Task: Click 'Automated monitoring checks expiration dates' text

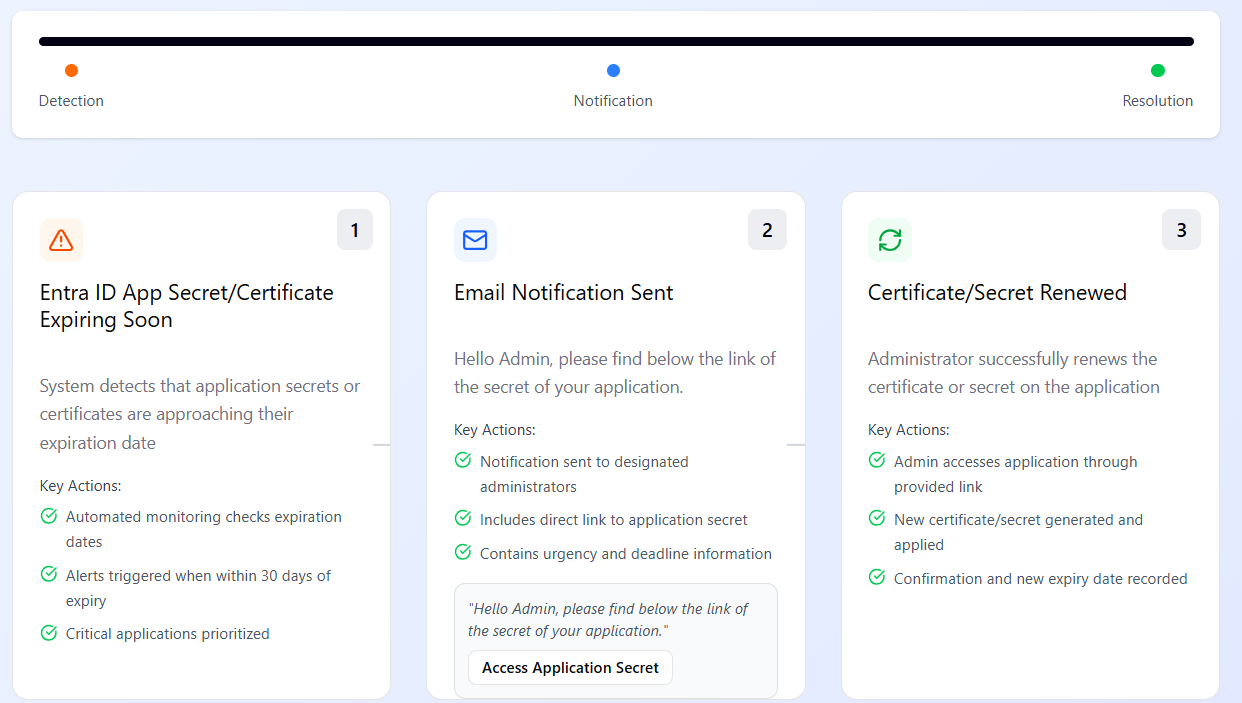Action: [x=204, y=529]
